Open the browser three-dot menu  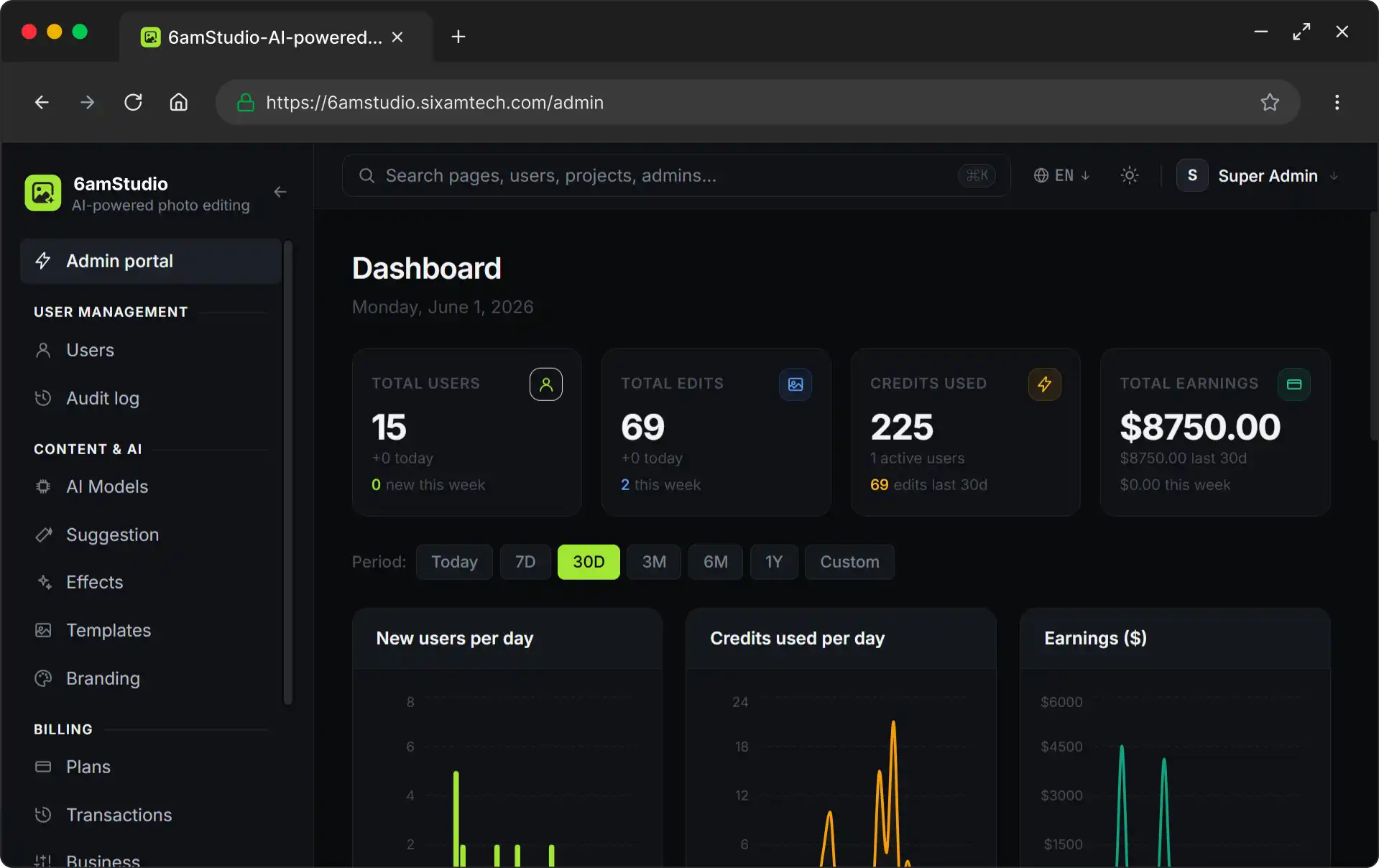1337,102
